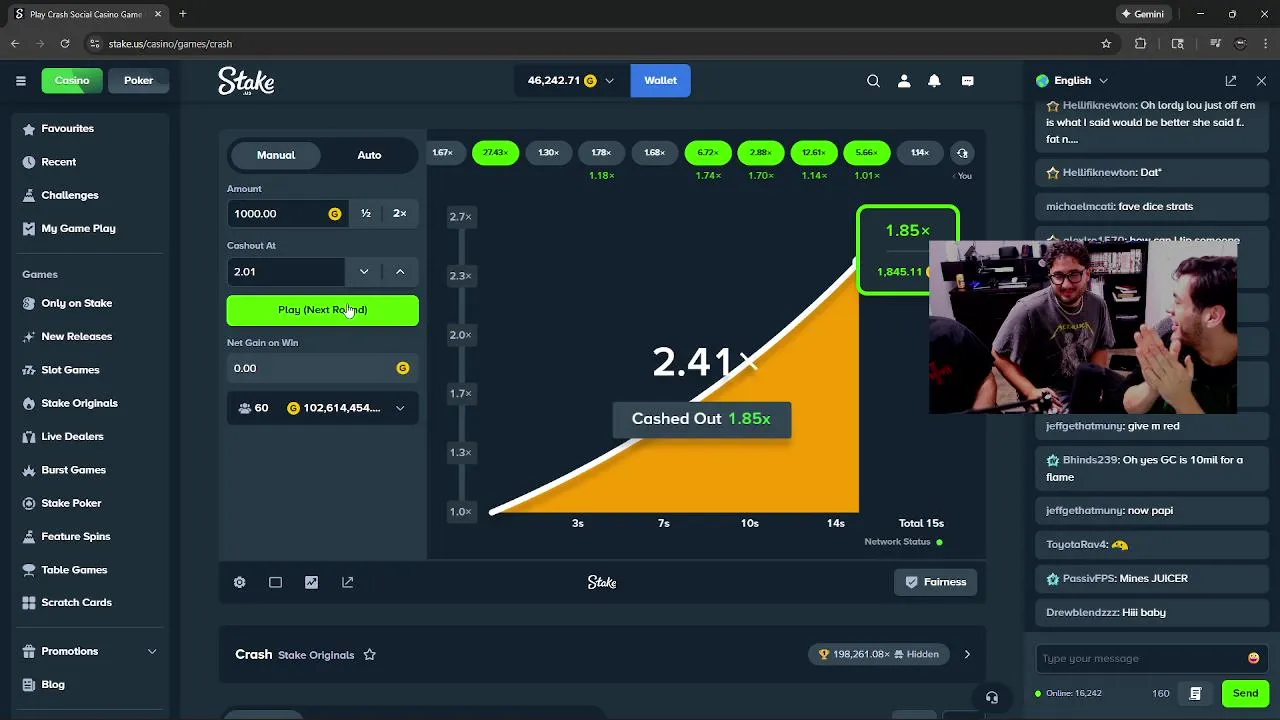Open the site search icon
1280x720 pixels.
point(873,81)
